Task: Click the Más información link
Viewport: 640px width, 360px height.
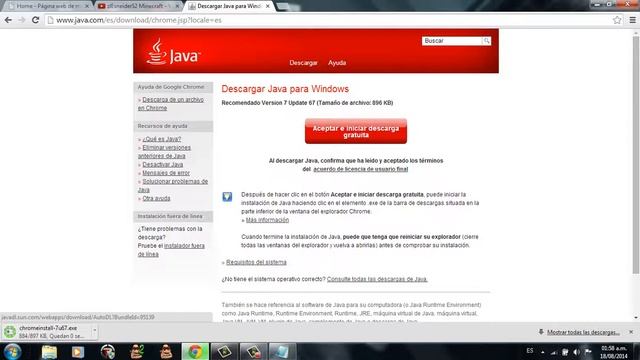Action: (267, 220)
